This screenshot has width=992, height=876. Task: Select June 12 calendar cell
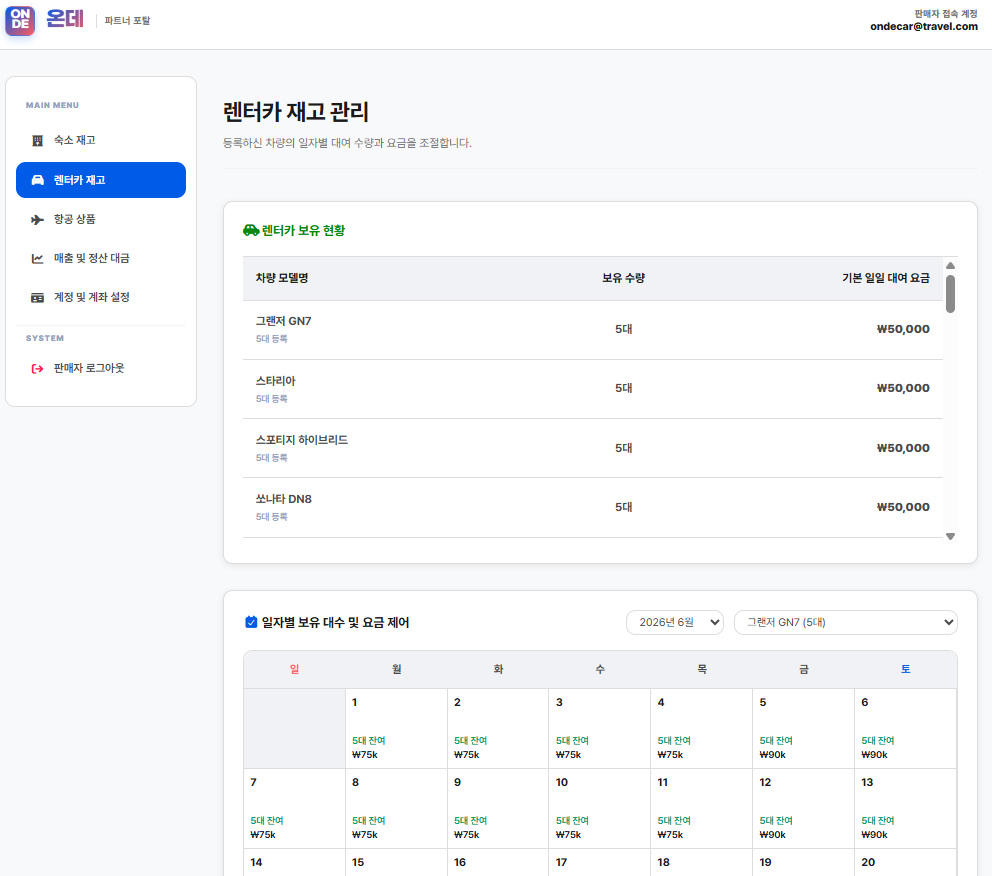(x=803, y=809)
